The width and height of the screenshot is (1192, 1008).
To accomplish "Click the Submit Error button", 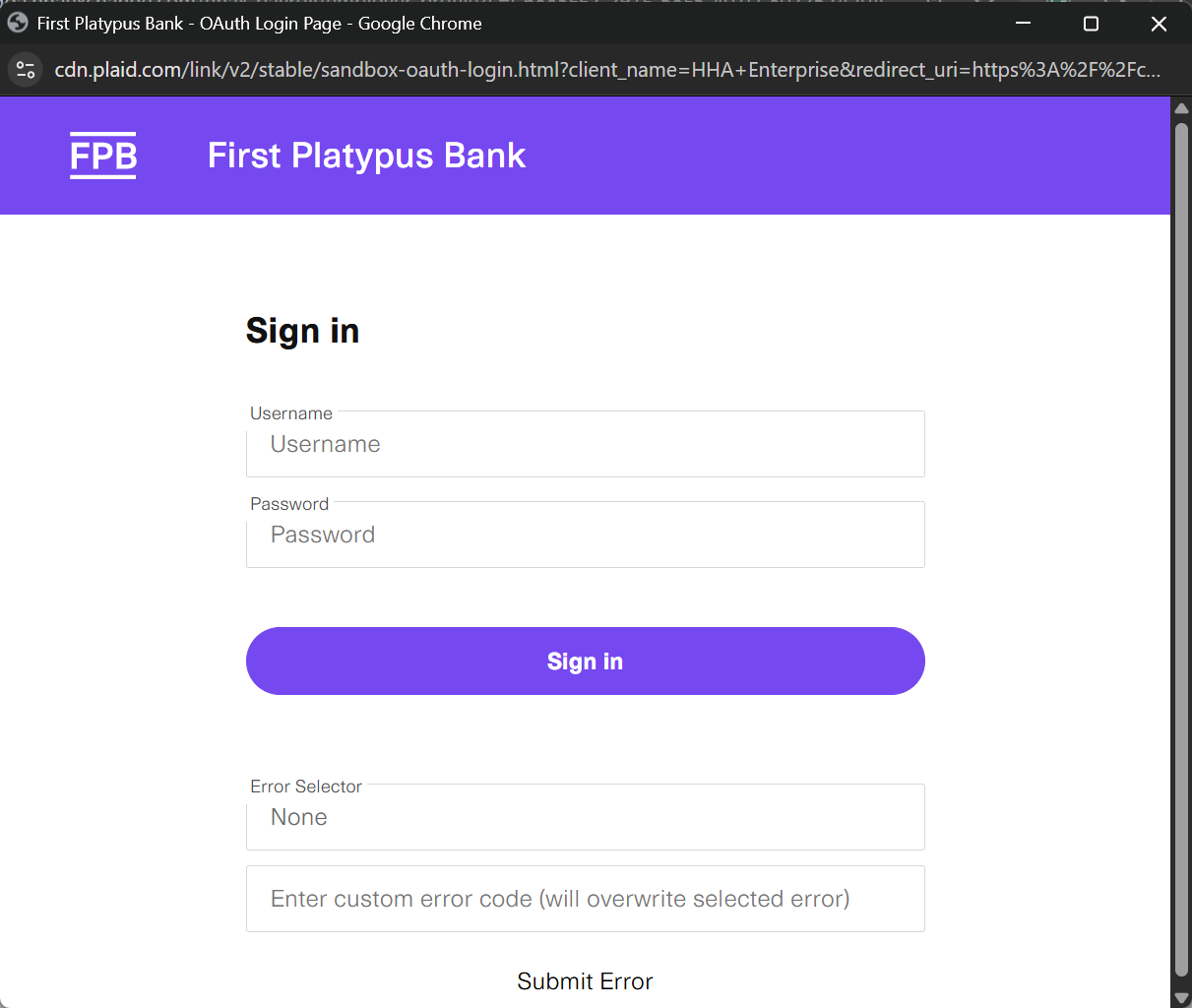I will point(585,981).
